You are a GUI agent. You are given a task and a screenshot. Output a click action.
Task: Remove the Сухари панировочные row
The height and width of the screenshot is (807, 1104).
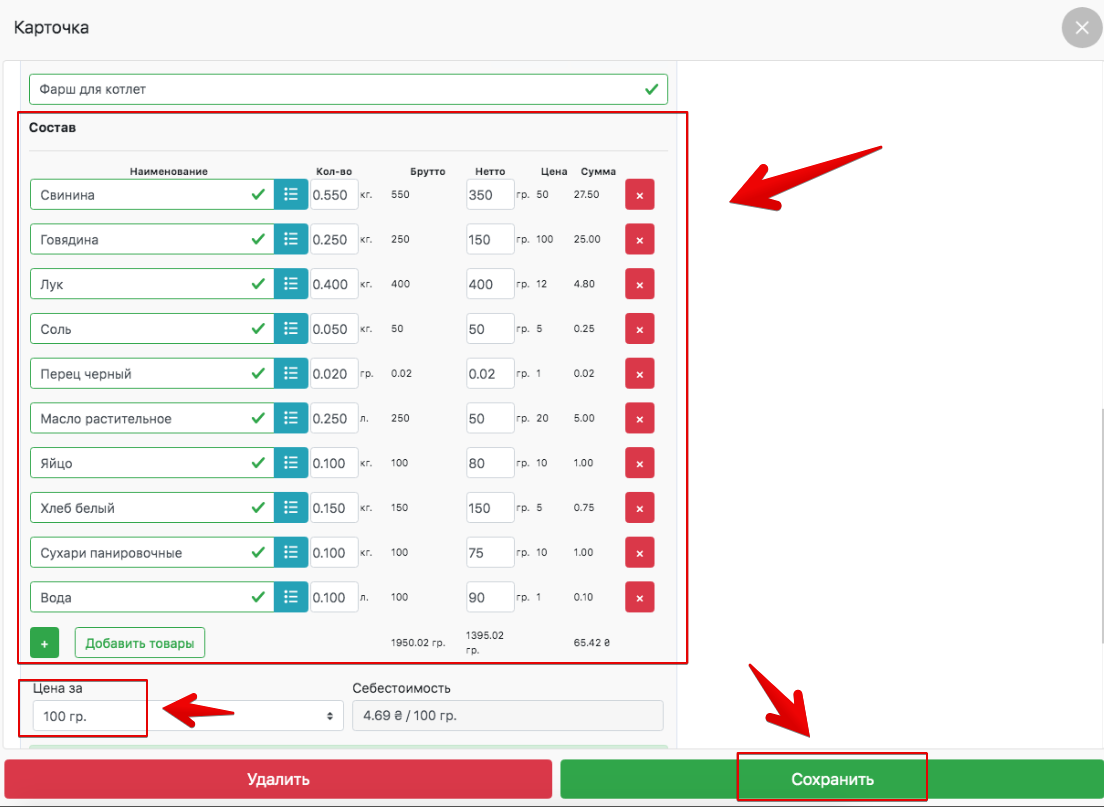coord(639,552)
